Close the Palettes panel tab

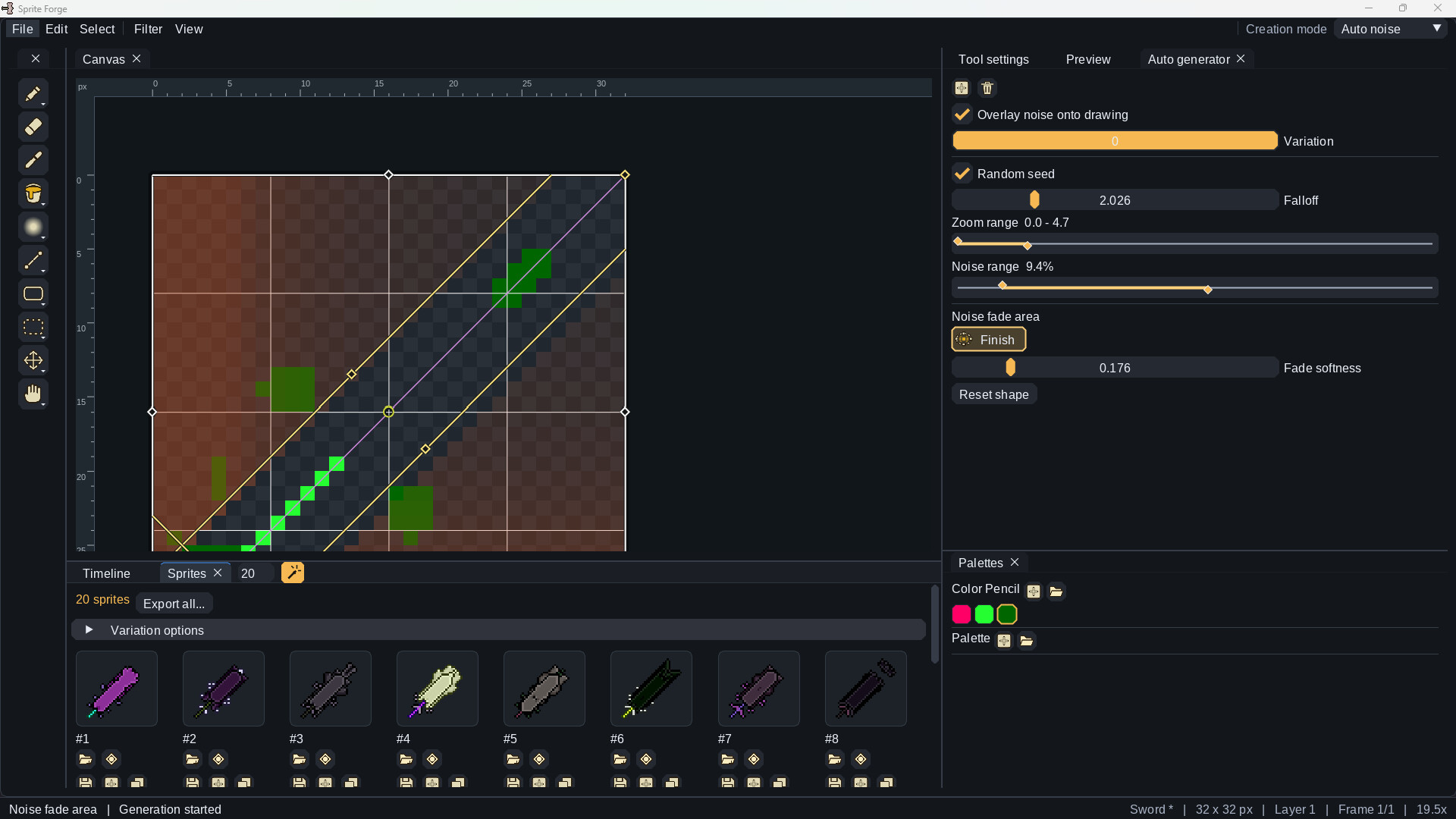click(1015, 562)
